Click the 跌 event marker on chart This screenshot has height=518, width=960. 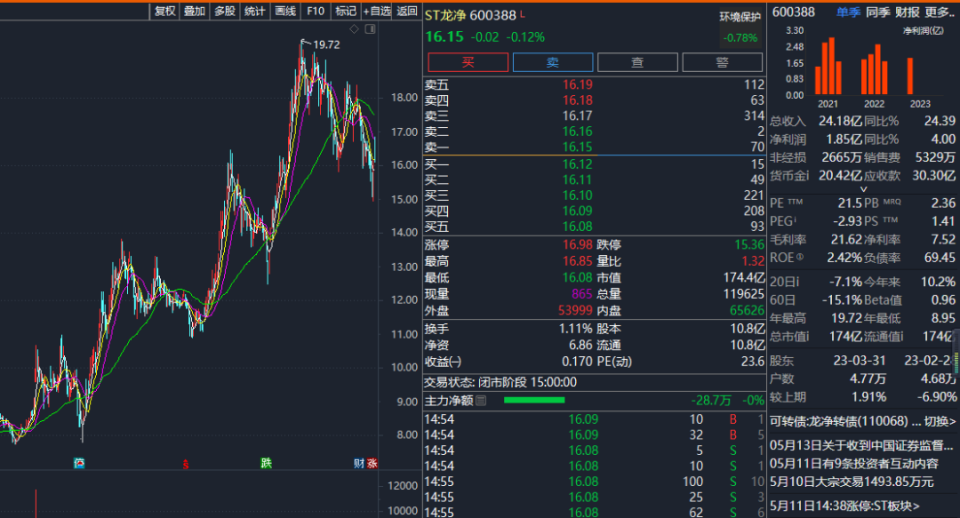click(x=266, y=462)
